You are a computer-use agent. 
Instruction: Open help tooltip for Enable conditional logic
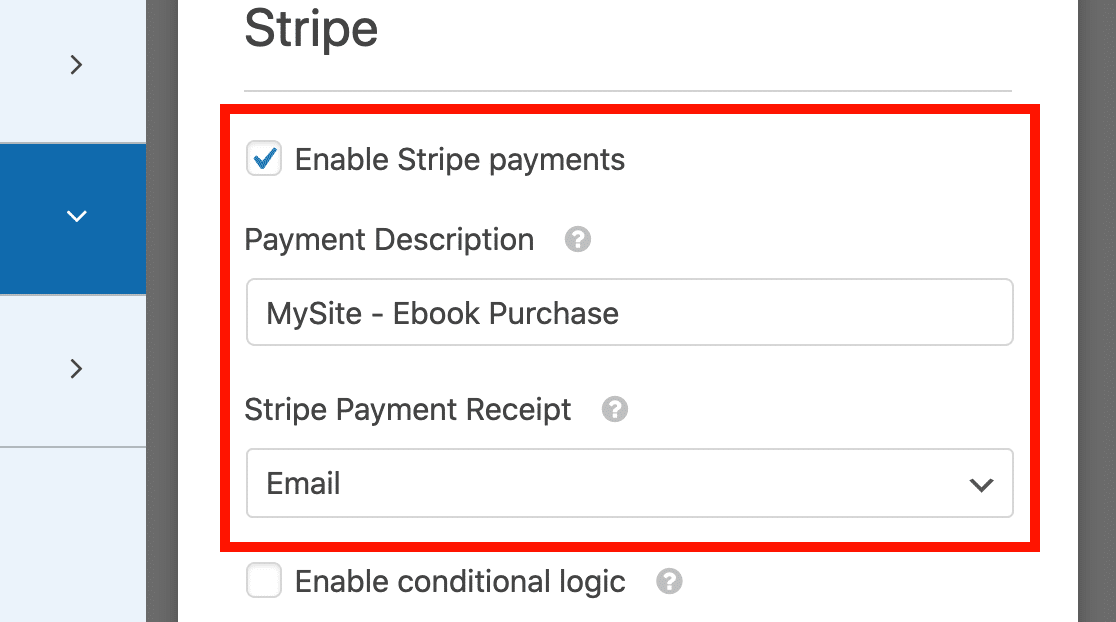(669, 581)
